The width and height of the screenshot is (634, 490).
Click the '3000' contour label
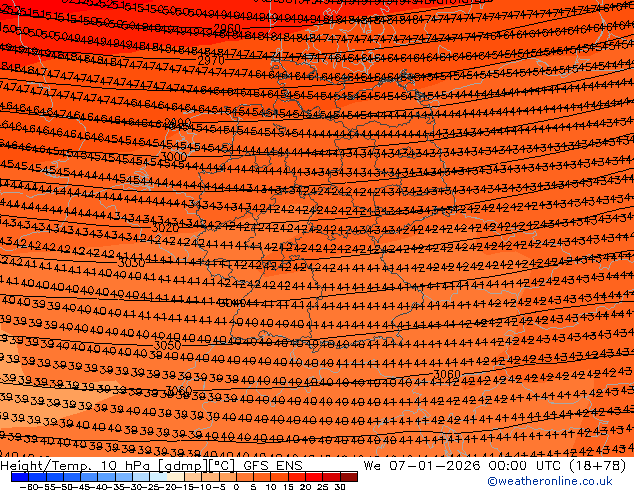click(x=174, y=156)
